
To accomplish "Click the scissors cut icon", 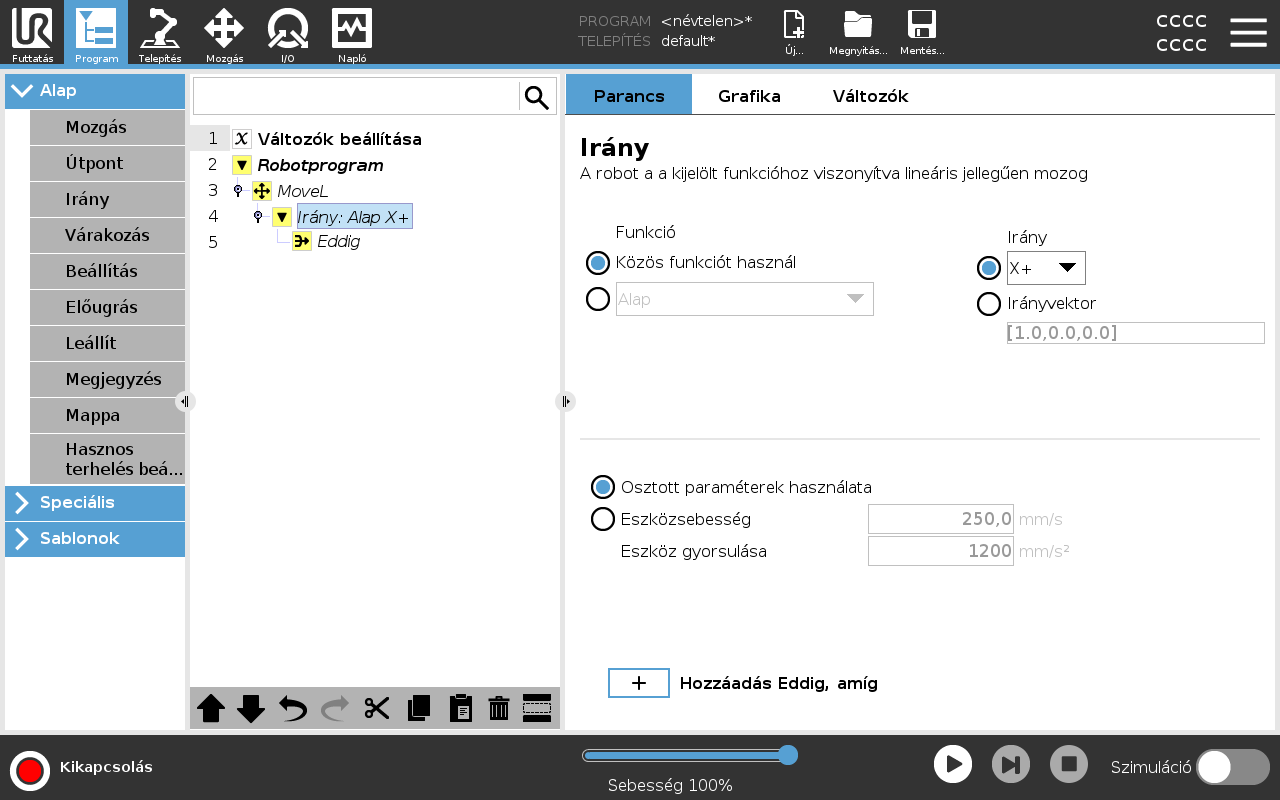I will 377,708.
